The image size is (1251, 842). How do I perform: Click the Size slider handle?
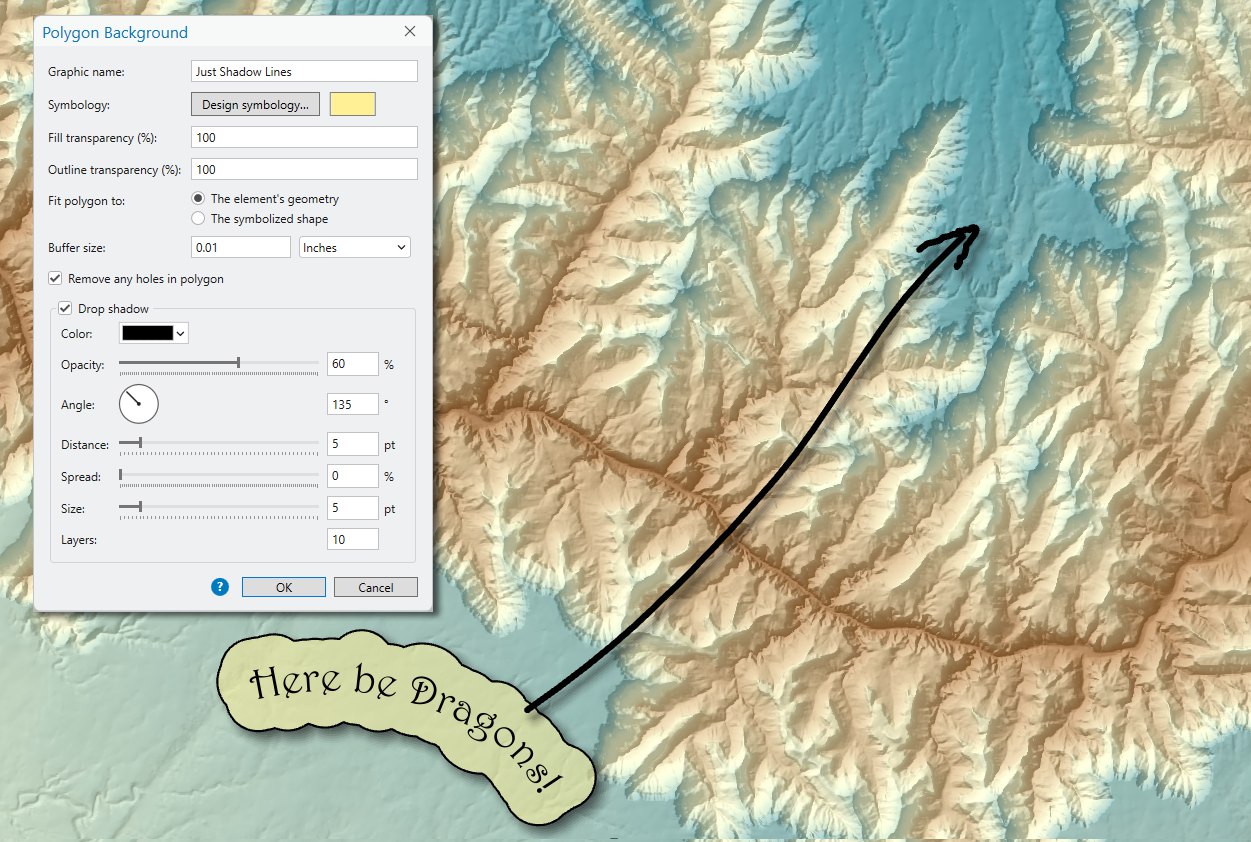click(140, 507)
